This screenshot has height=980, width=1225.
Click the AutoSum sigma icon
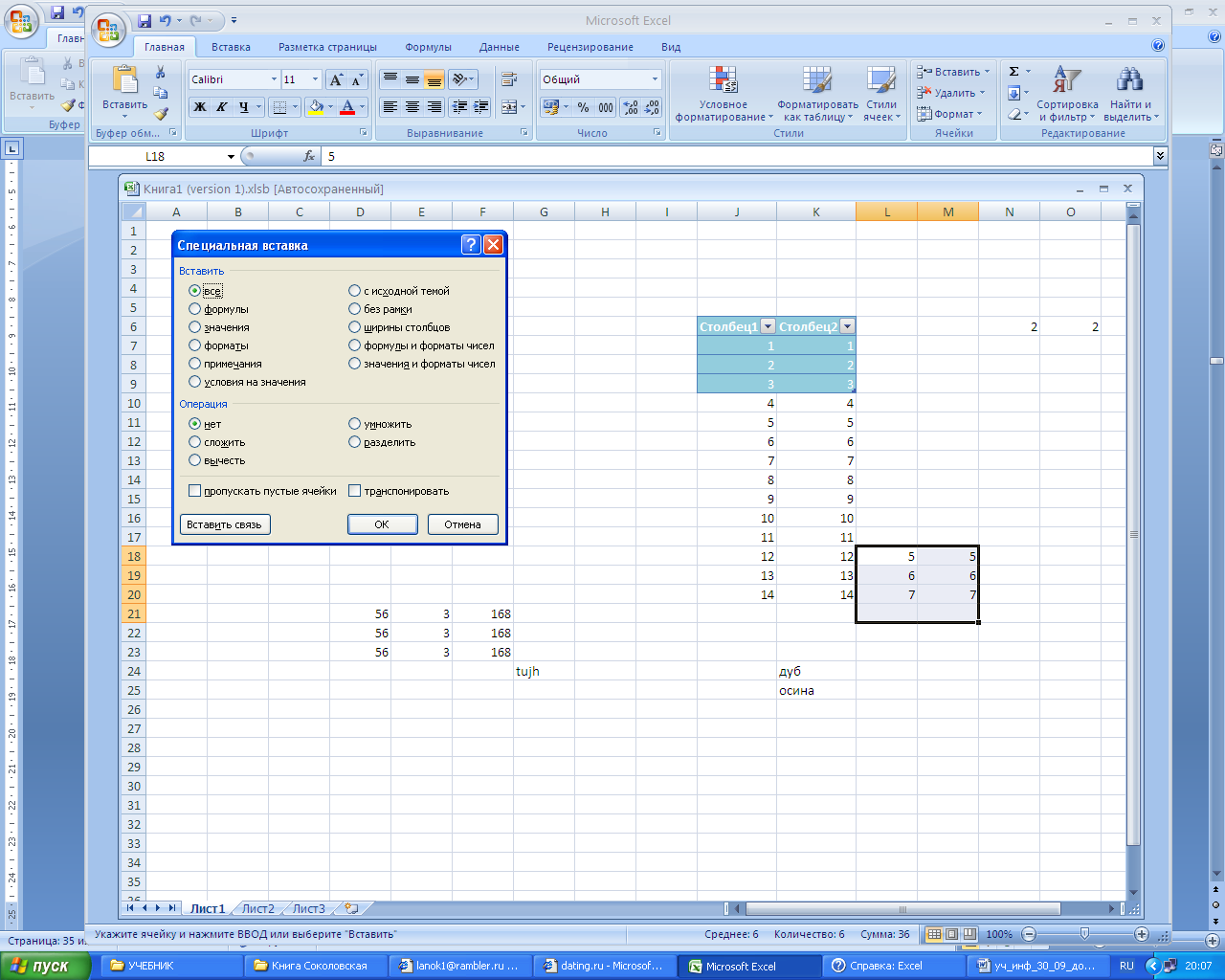[1013, 72]
